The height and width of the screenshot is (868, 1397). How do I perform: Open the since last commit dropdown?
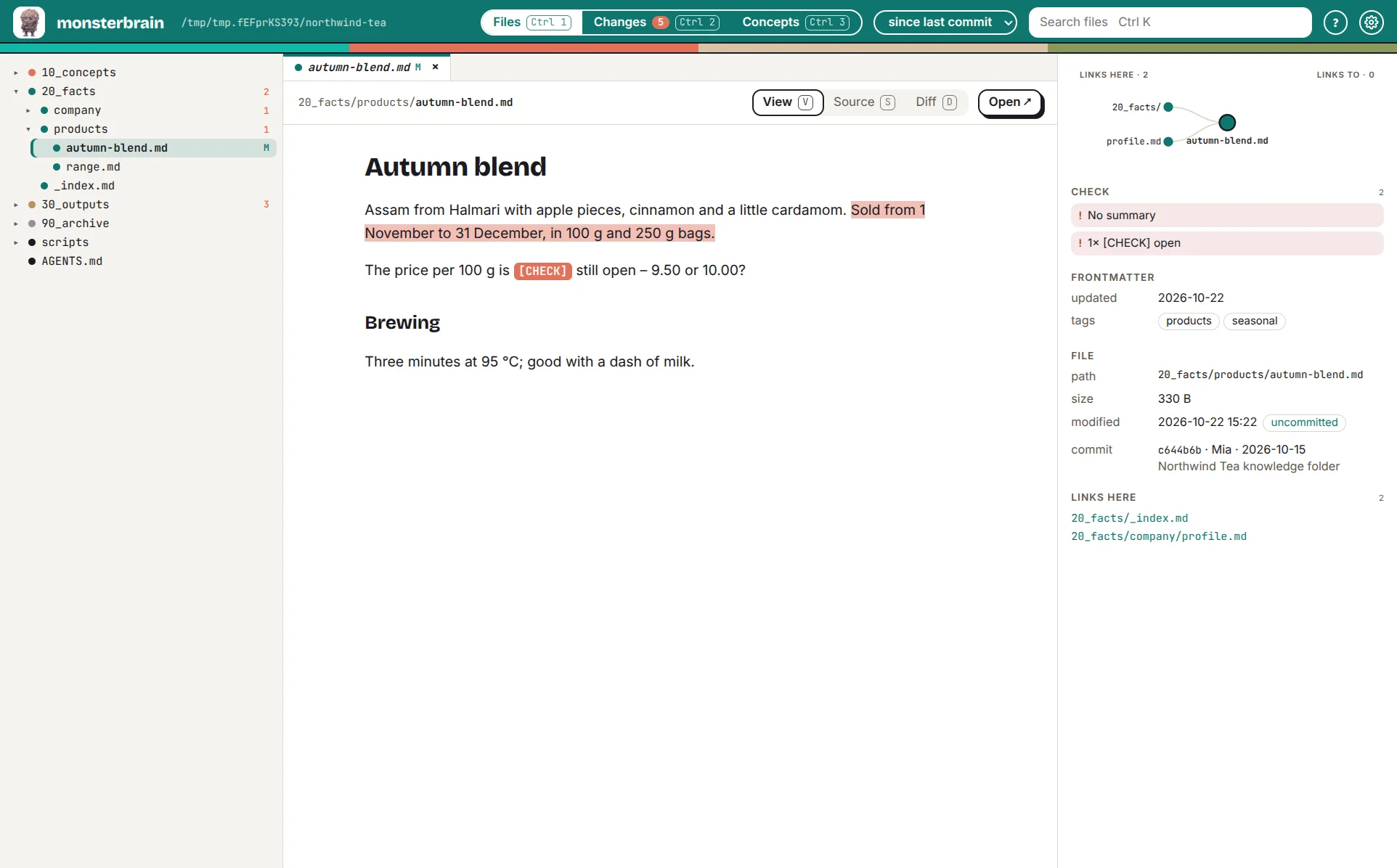coord(945,22)
